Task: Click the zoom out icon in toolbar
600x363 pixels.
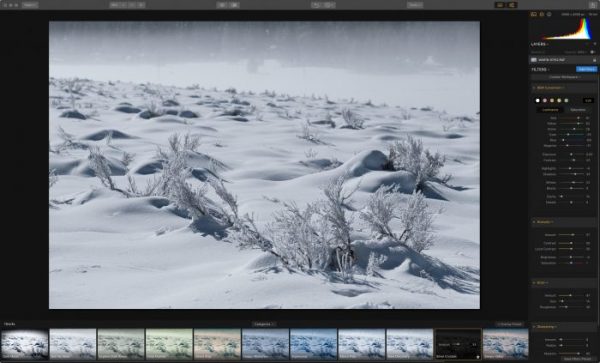Action: (x=132, y=5)
